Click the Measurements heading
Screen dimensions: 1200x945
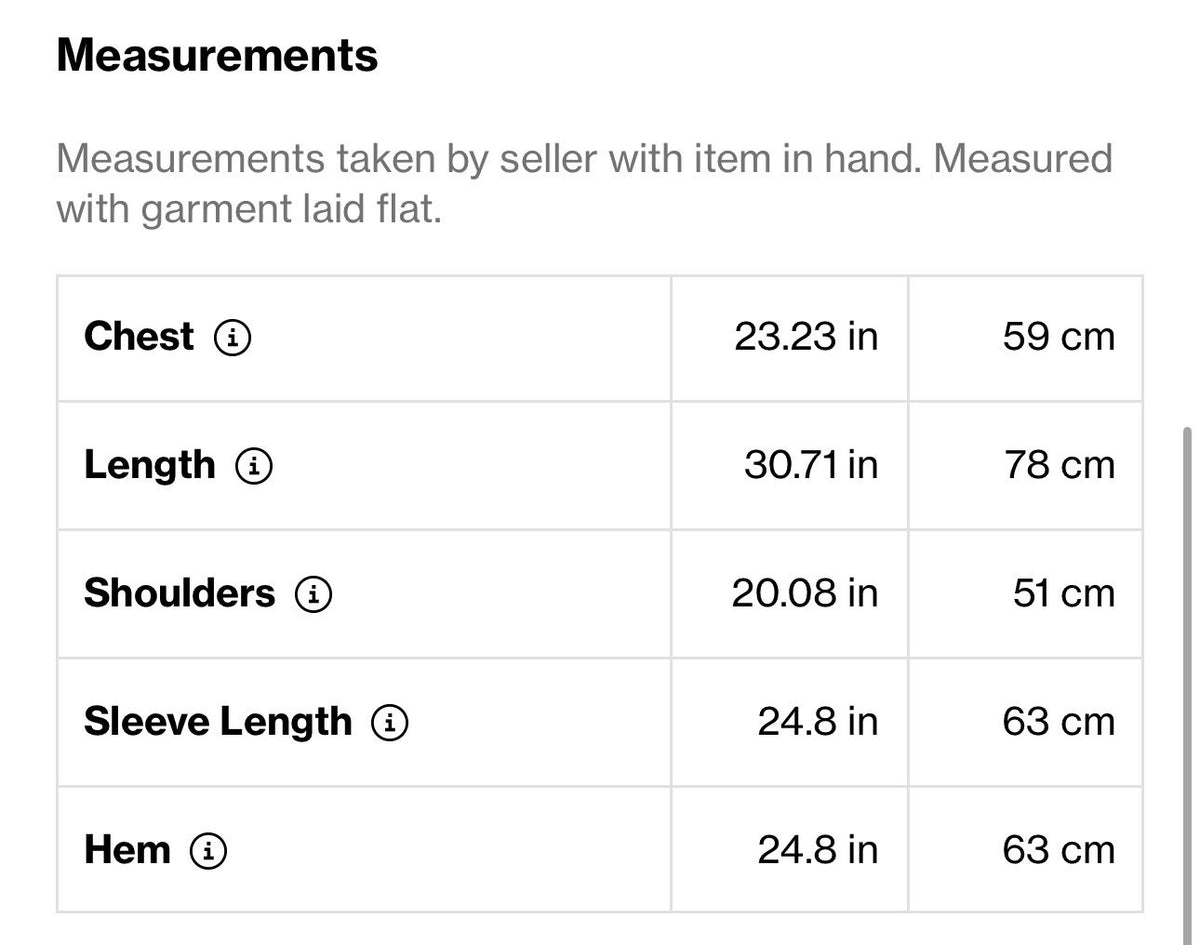[218, 55]
